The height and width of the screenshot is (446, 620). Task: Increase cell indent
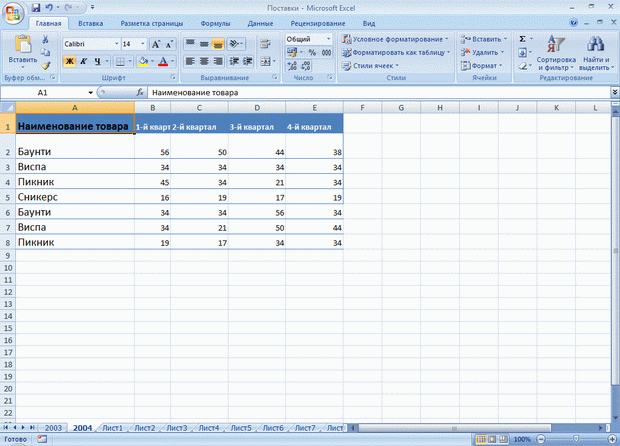pyautogui.click(x=248, y=61)
